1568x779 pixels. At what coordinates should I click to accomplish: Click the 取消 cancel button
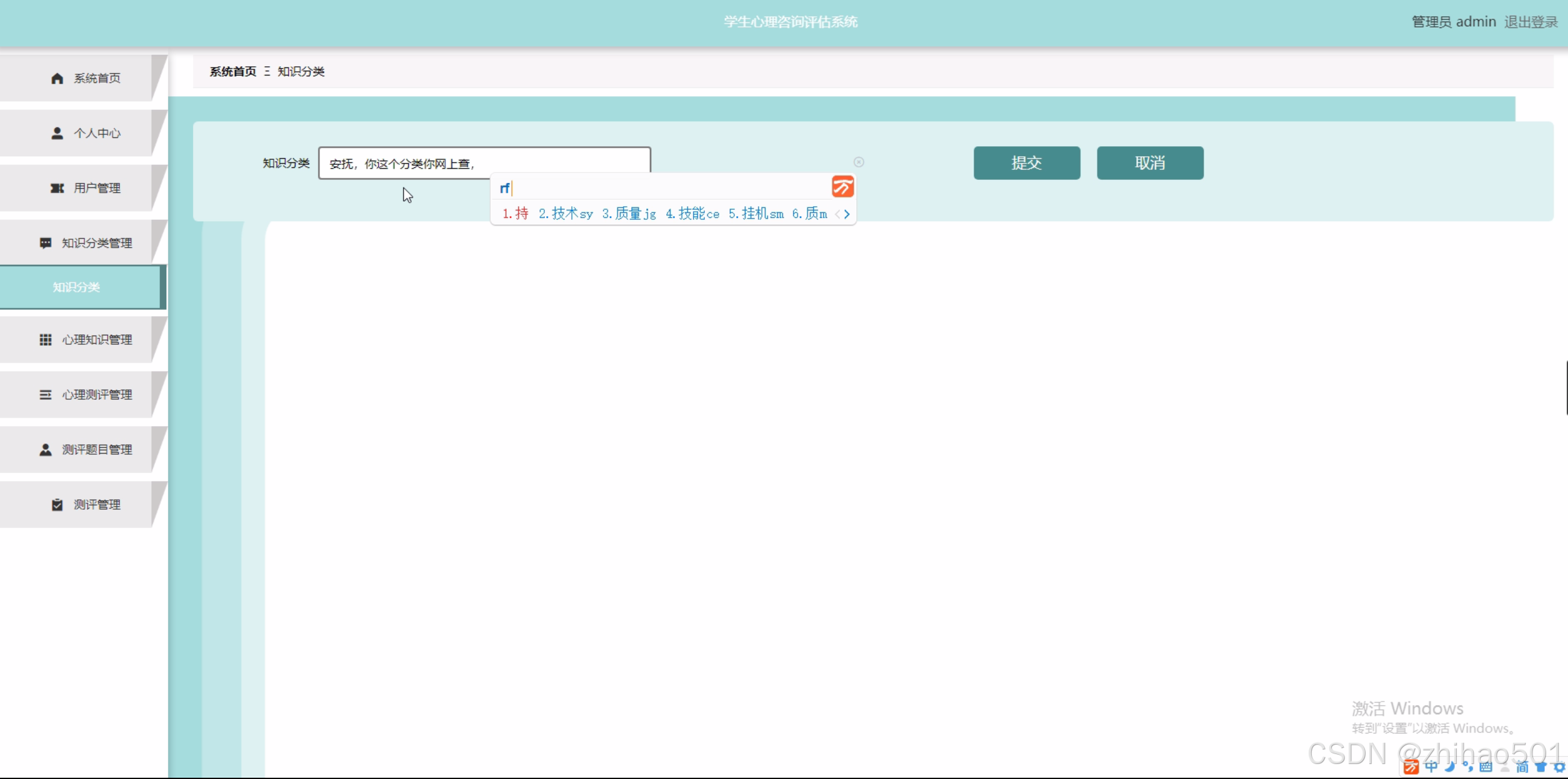click(1149, 163)
